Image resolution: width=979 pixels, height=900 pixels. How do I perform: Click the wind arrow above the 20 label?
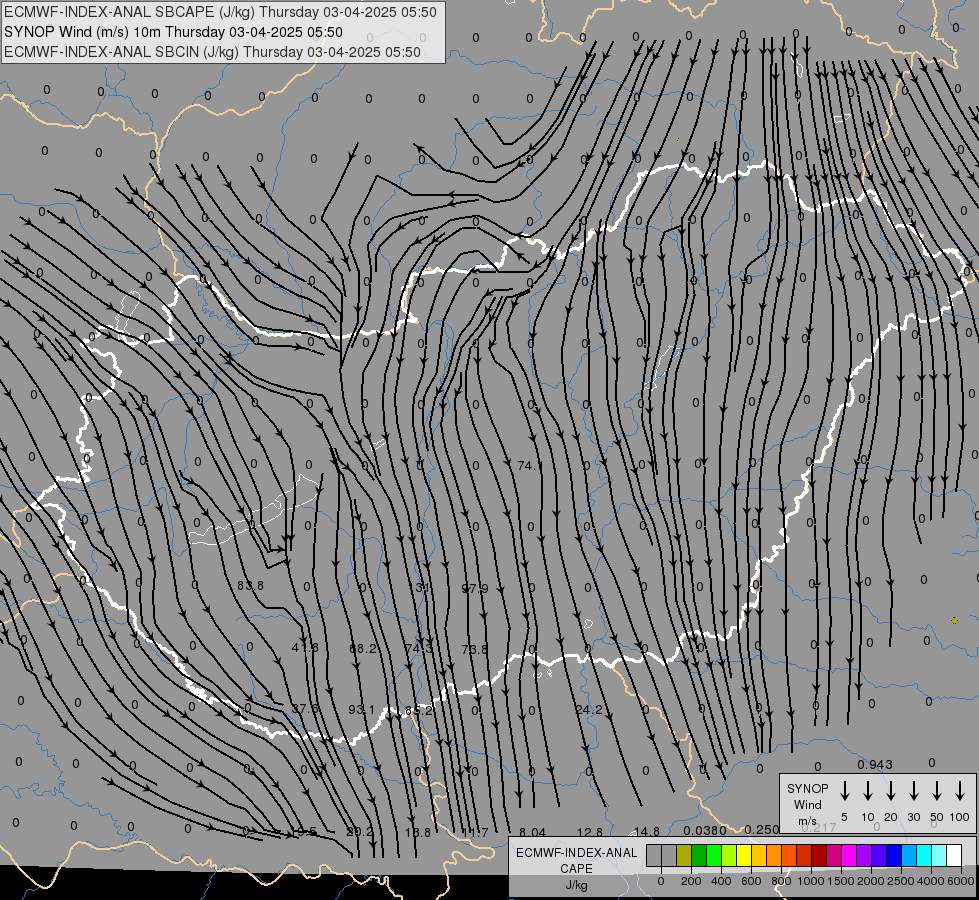[890, 791]
